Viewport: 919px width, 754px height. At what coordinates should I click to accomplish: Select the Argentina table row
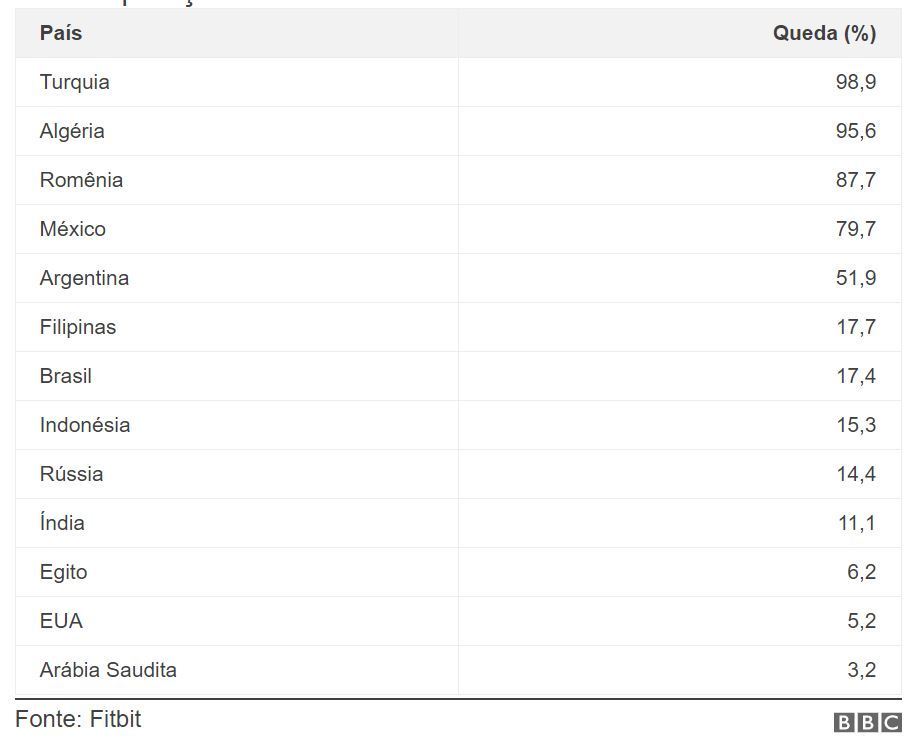pos(458,278)
